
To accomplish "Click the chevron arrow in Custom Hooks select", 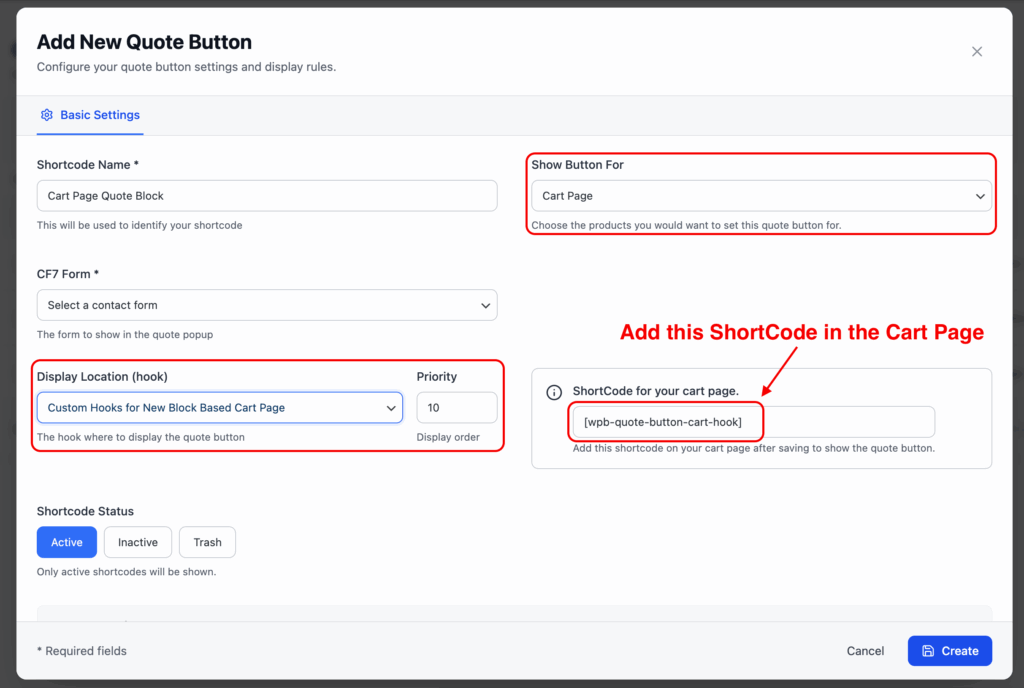I will [391, 408].
